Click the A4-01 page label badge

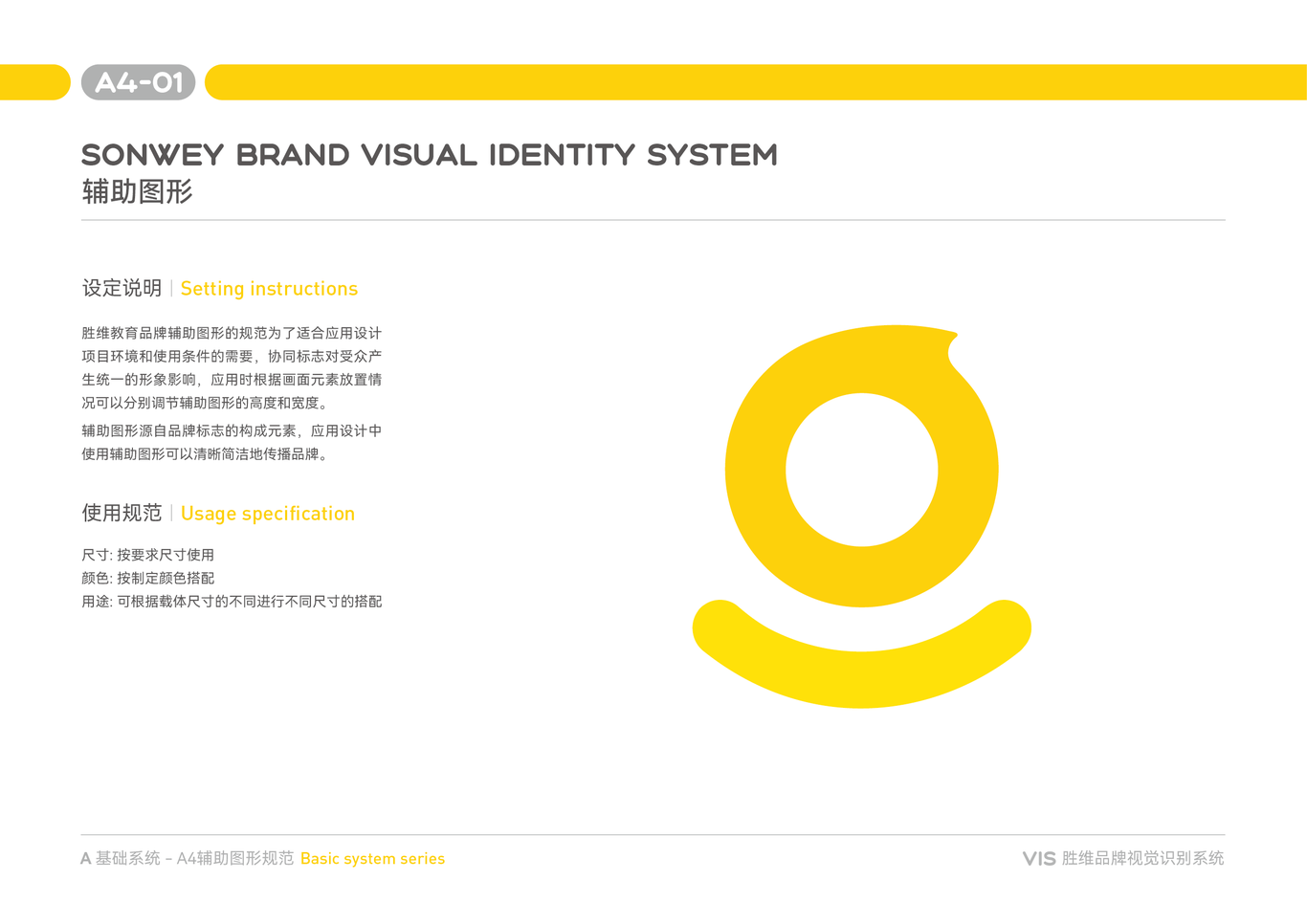click(139, 82)
